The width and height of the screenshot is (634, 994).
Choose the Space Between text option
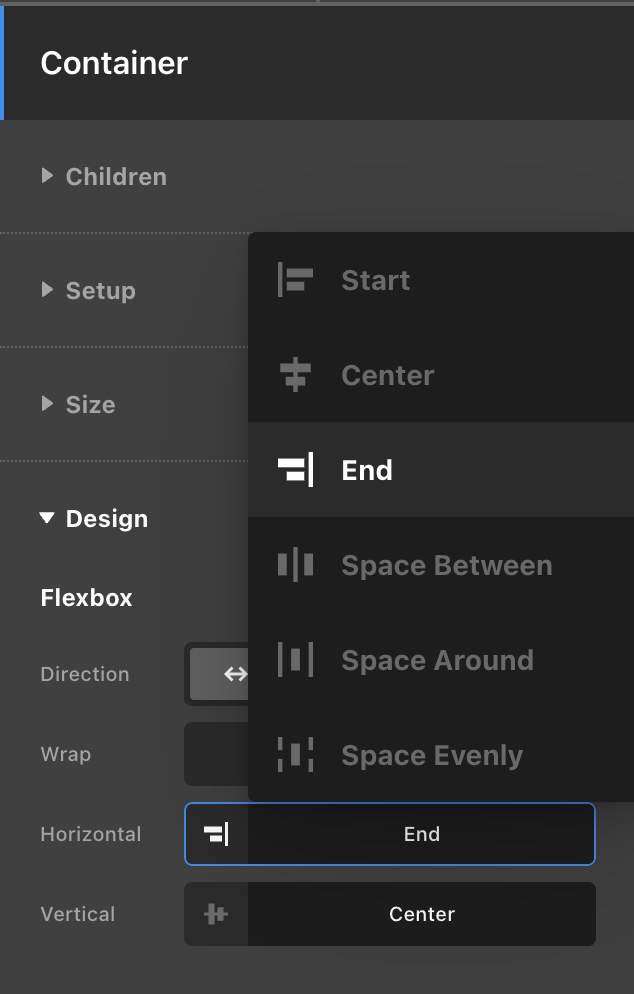(446, 565)
